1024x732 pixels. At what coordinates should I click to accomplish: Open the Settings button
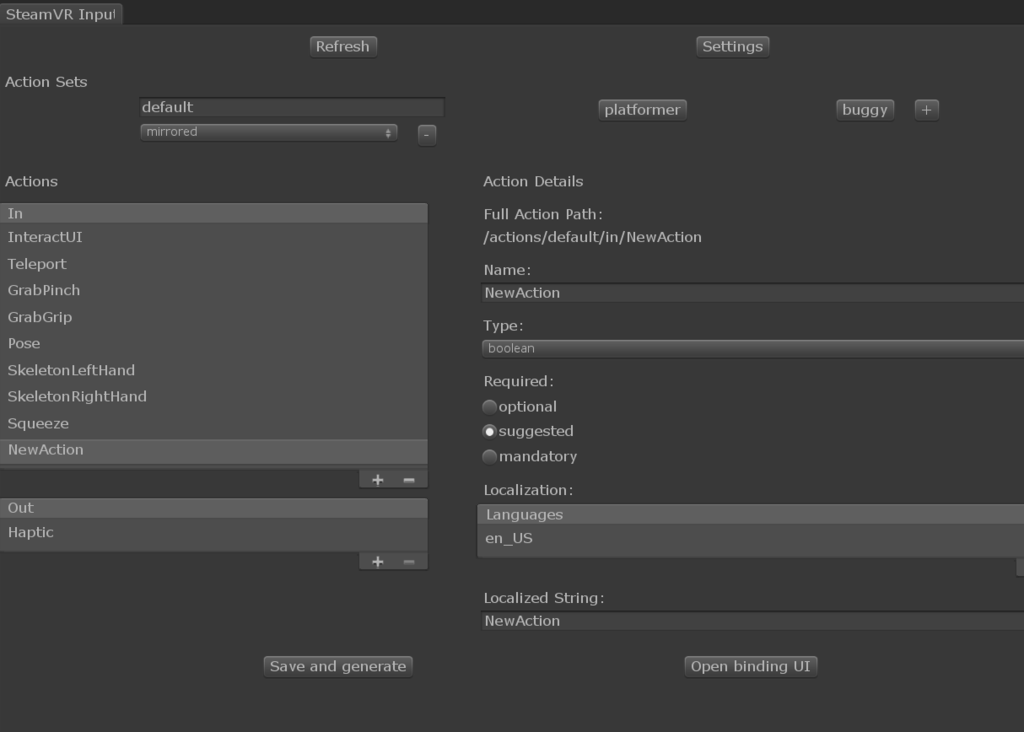[732, 46]
